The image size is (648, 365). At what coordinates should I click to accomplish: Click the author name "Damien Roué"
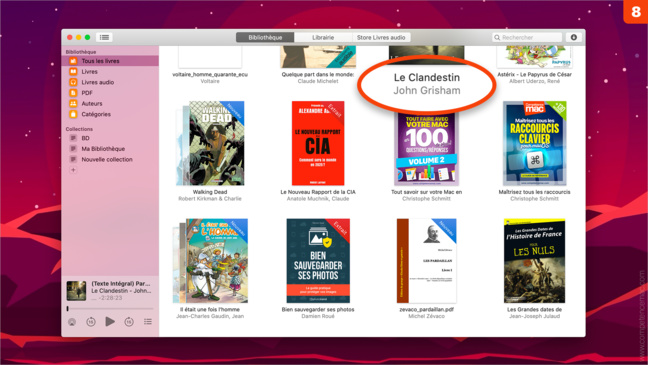tap(318, 316)
